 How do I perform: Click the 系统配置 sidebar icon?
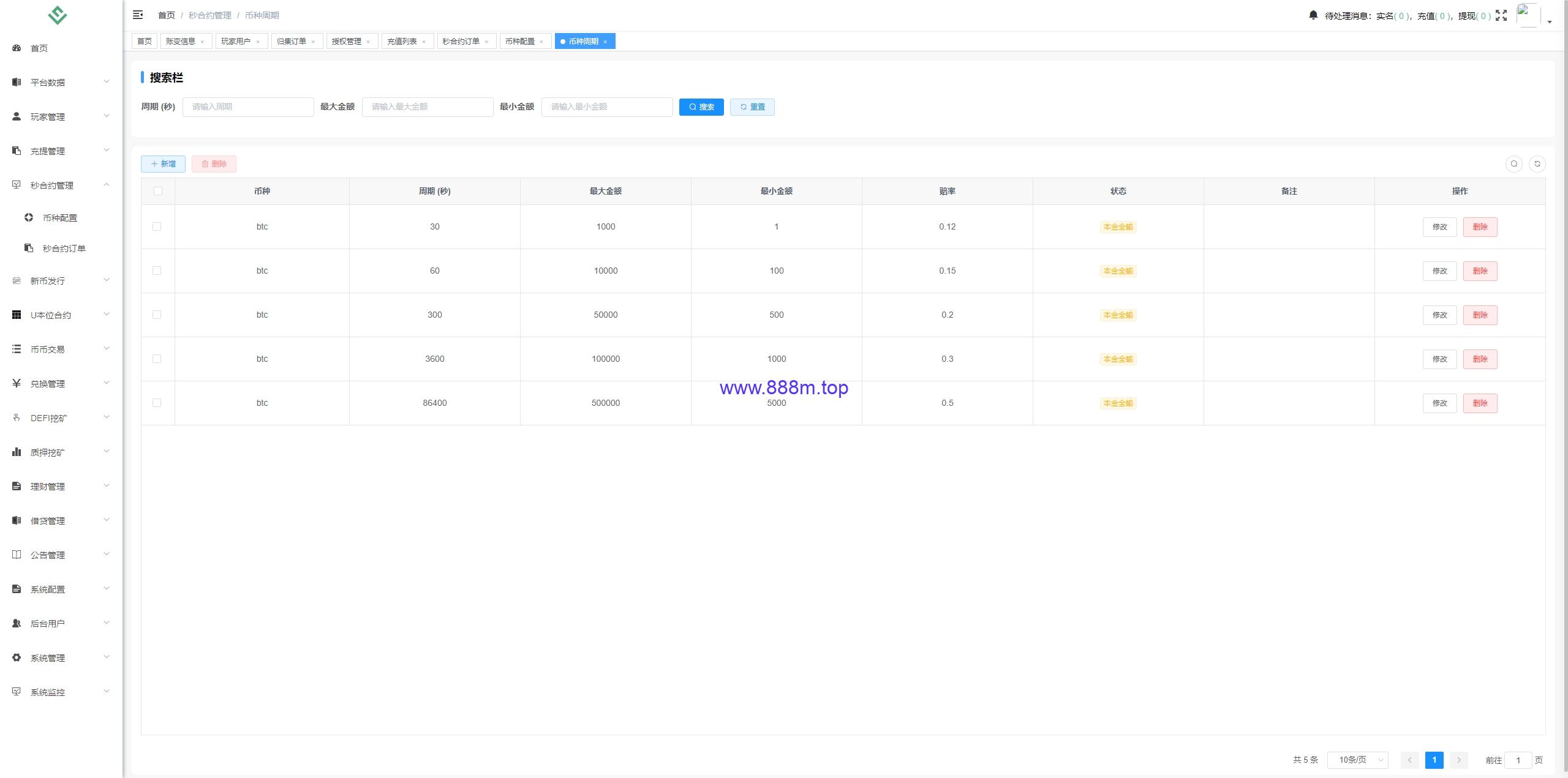17,589
